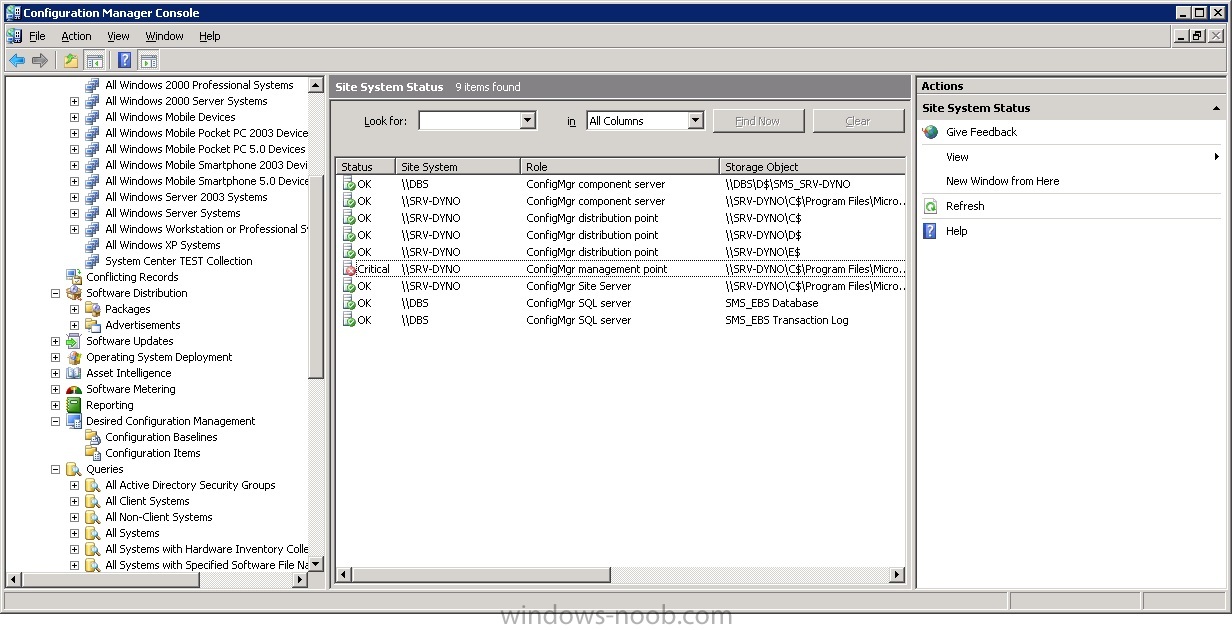The width and height of the screenshot is (1232, 630).
Task: Open the Window menu
Action: 164,36
